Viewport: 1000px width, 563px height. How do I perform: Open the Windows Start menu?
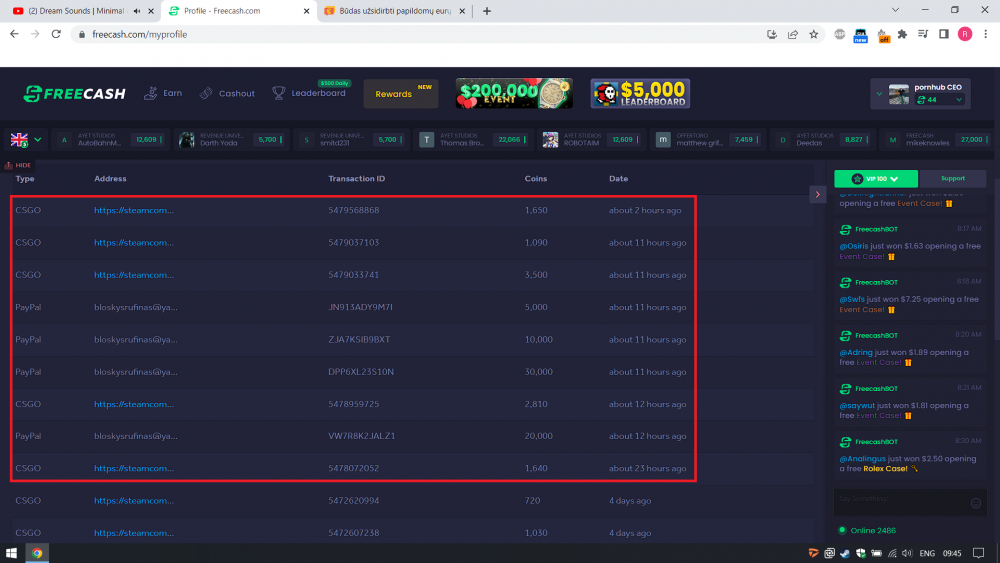[x=11, y=553]
